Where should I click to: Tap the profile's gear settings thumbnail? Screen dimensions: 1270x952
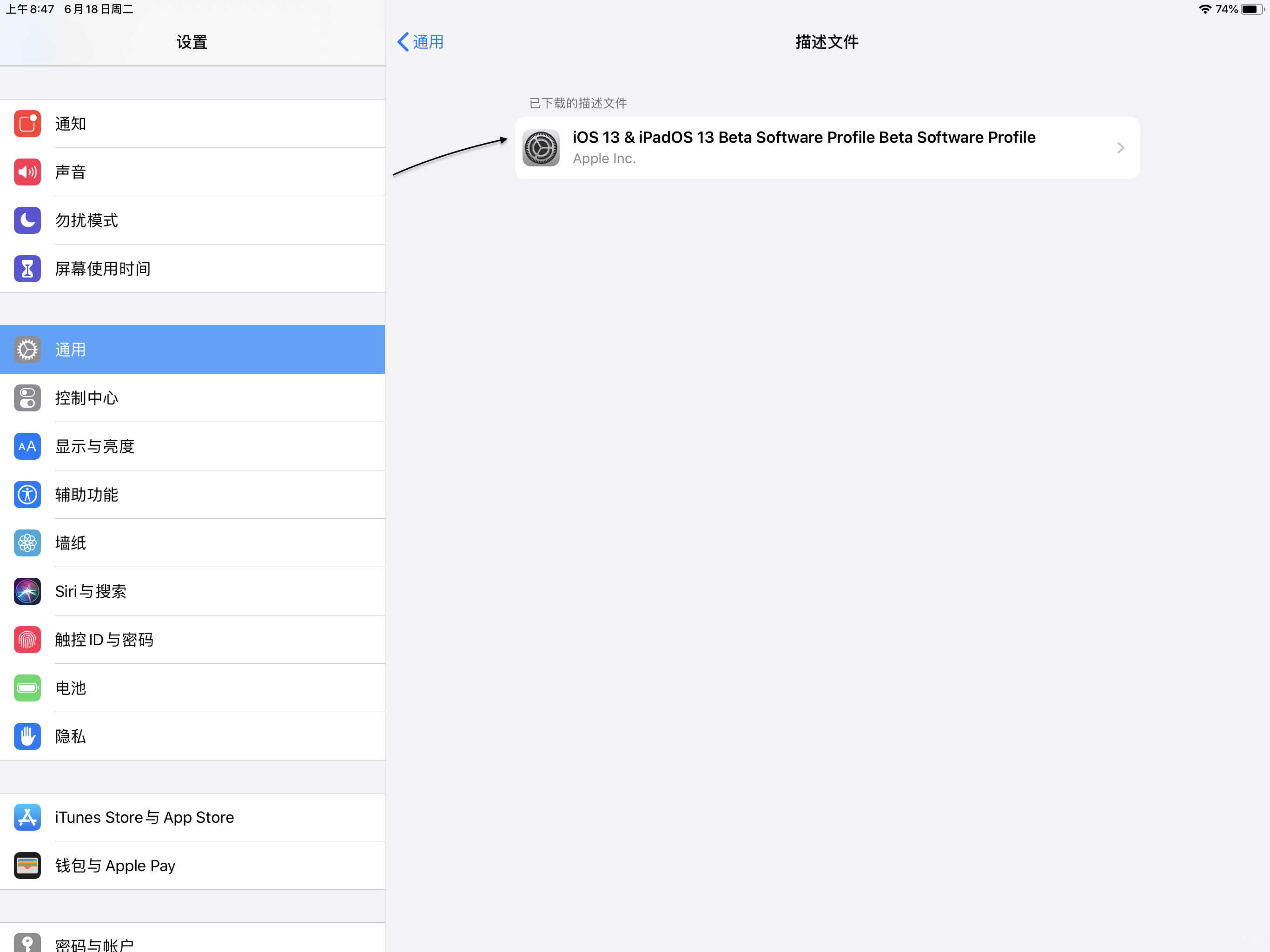[x=541, y=147]
